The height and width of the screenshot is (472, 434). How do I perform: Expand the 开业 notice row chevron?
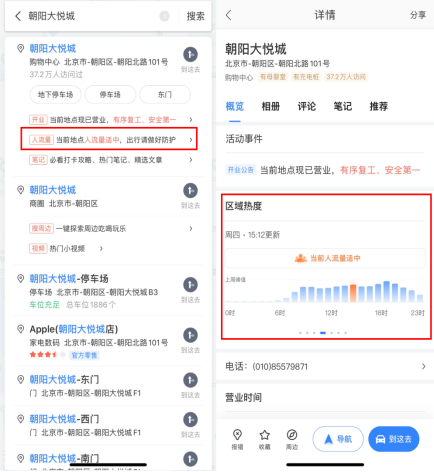pyautogui.click(x=191, y=119)
